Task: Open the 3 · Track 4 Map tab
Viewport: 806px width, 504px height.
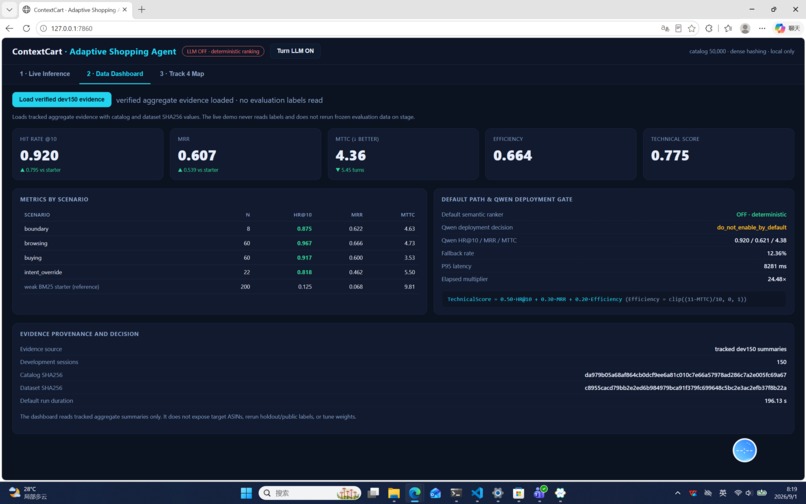Action: coord(181,74)
